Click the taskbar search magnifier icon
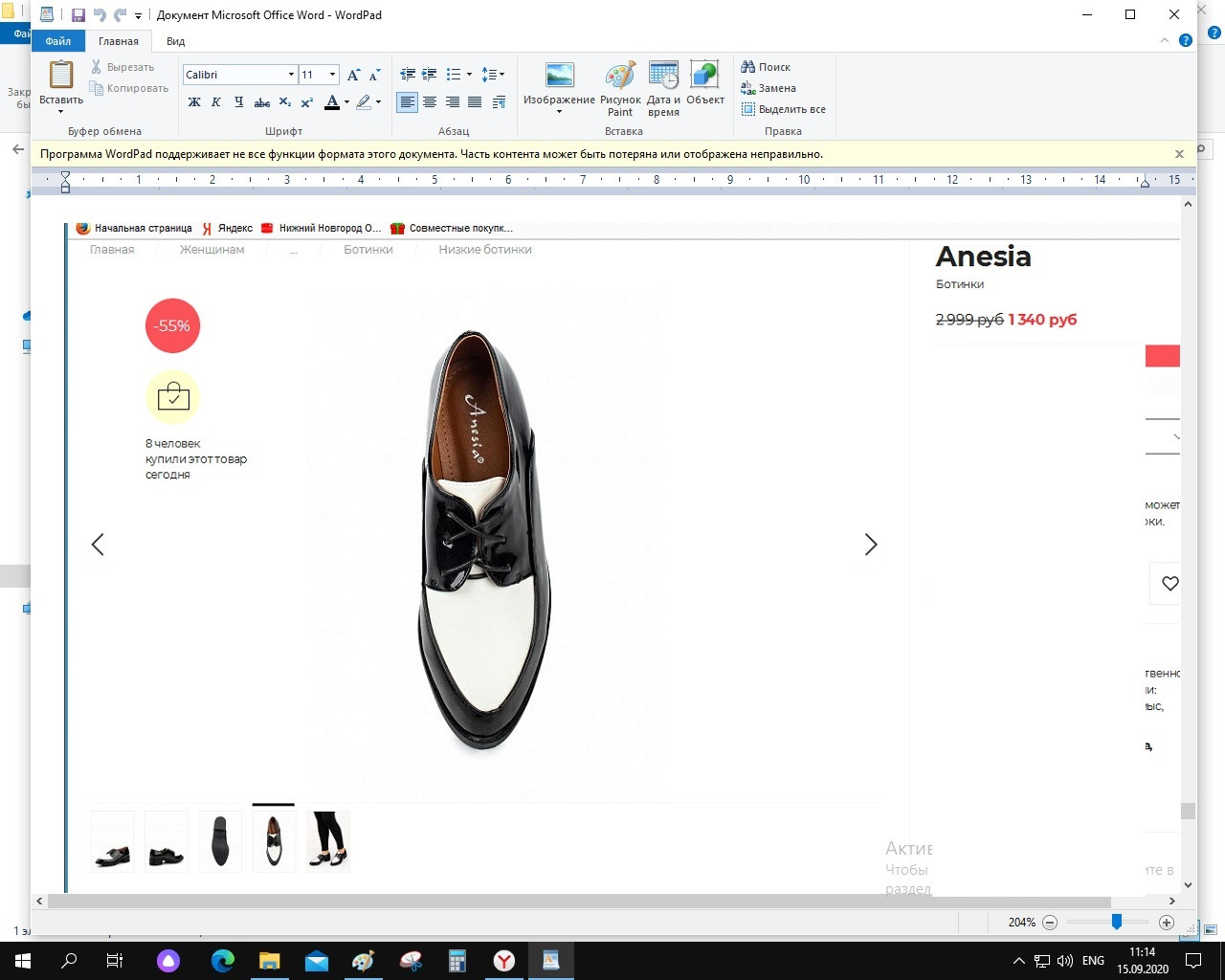Screen dimensions: 1225x980 pyautogui.click(x=69, y=961)
